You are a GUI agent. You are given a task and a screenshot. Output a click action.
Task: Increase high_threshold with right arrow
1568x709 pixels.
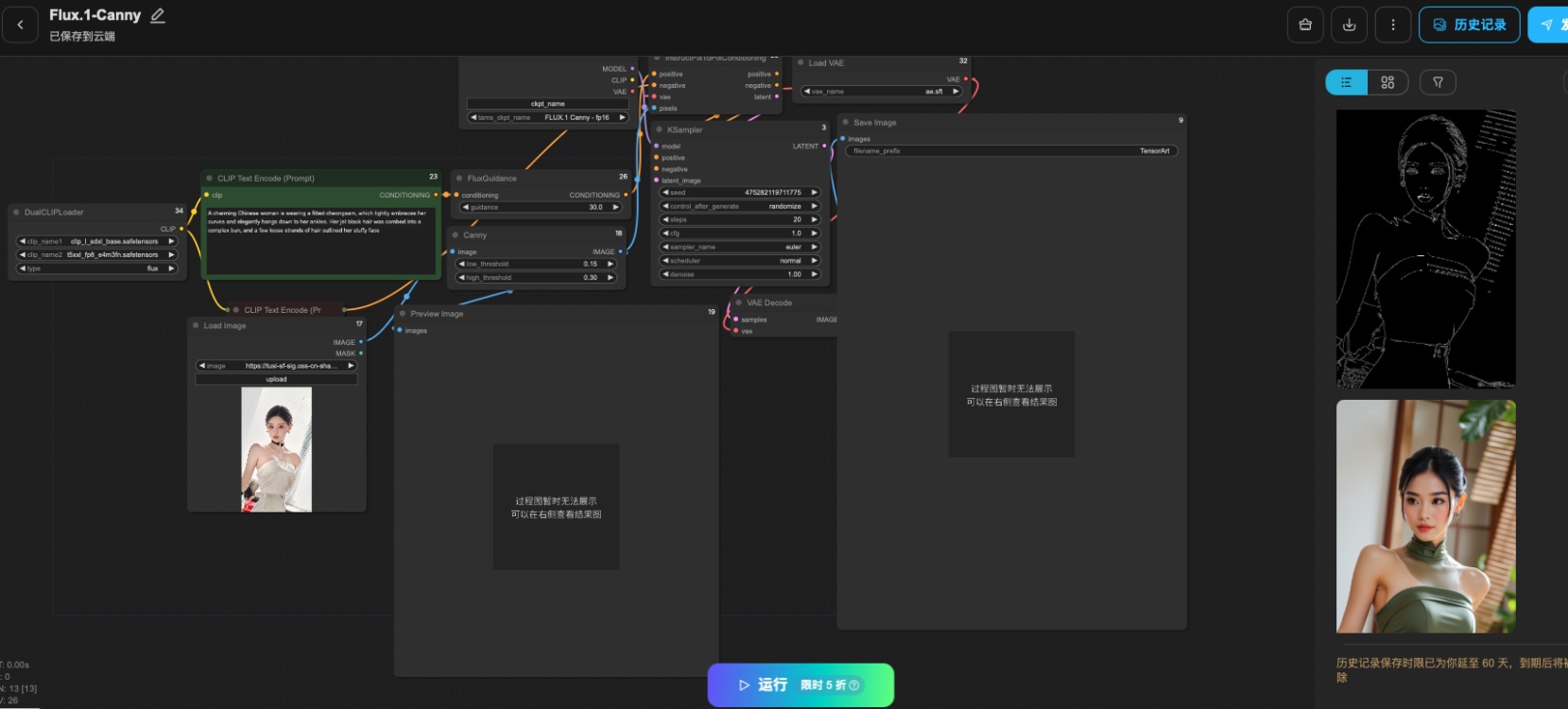pyautogui.click(x=611, y=278)
